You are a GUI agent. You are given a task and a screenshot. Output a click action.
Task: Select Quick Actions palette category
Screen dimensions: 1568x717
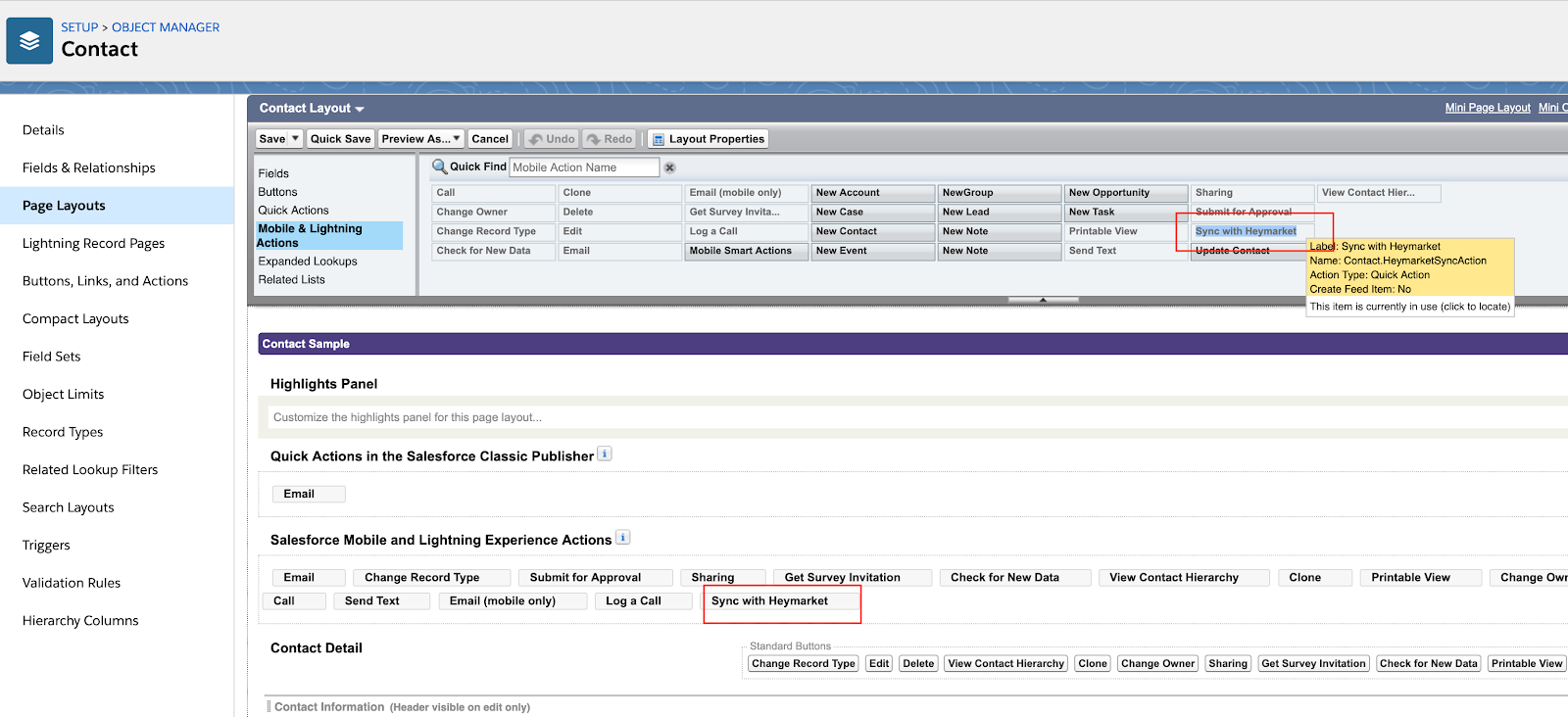tap(293, 211)
